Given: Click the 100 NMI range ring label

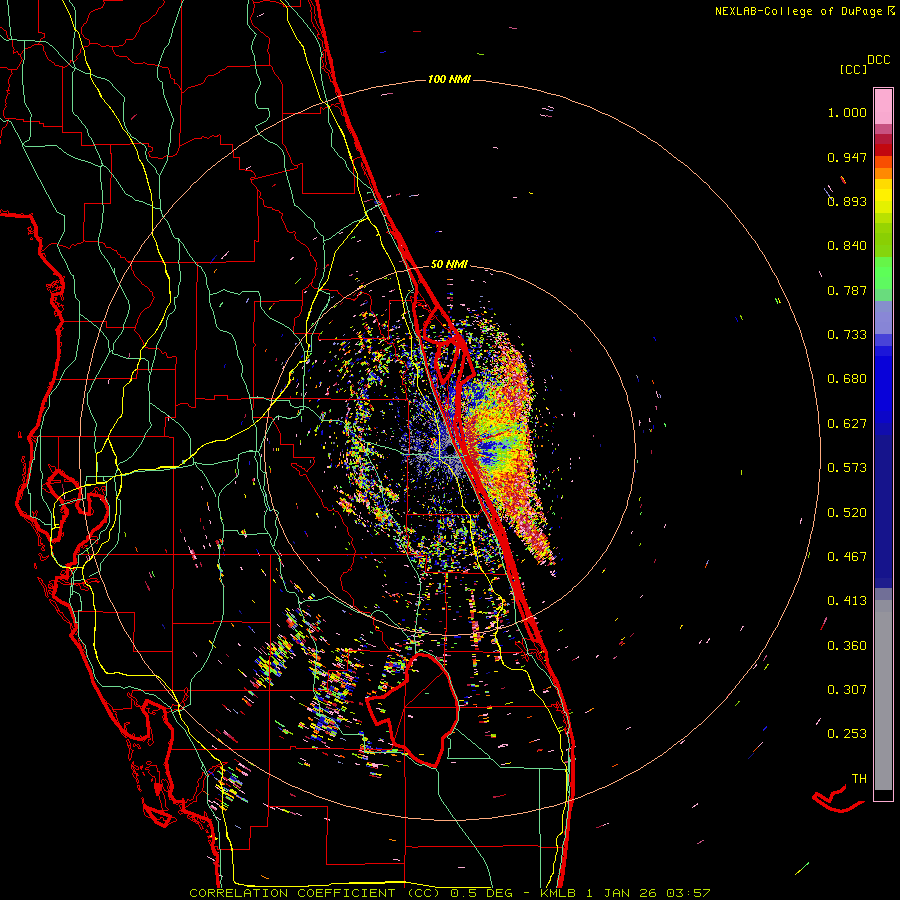Looking at the screenshot, I should [449, 79].
